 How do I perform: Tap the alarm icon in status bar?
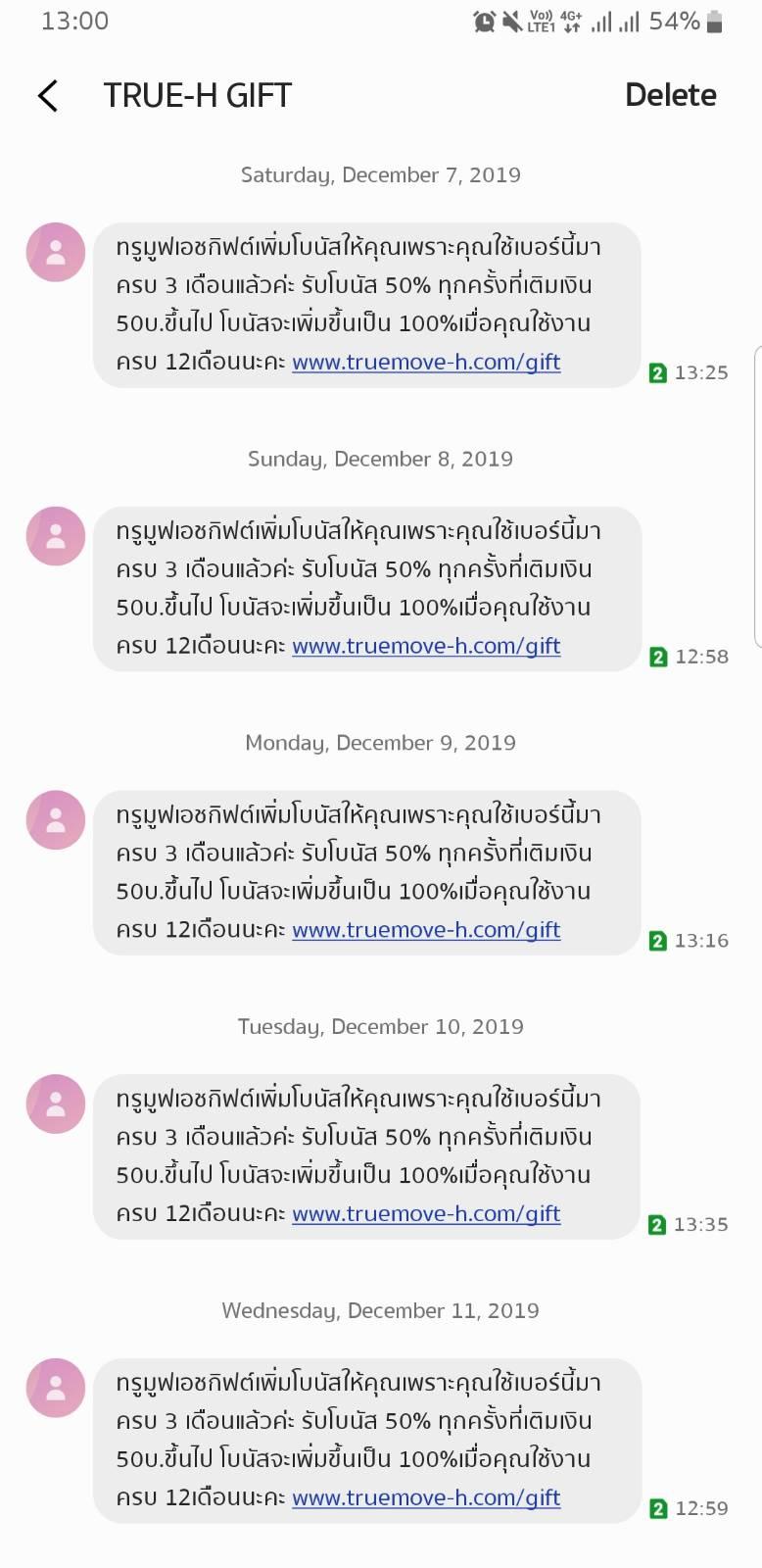tap(484, 22)
